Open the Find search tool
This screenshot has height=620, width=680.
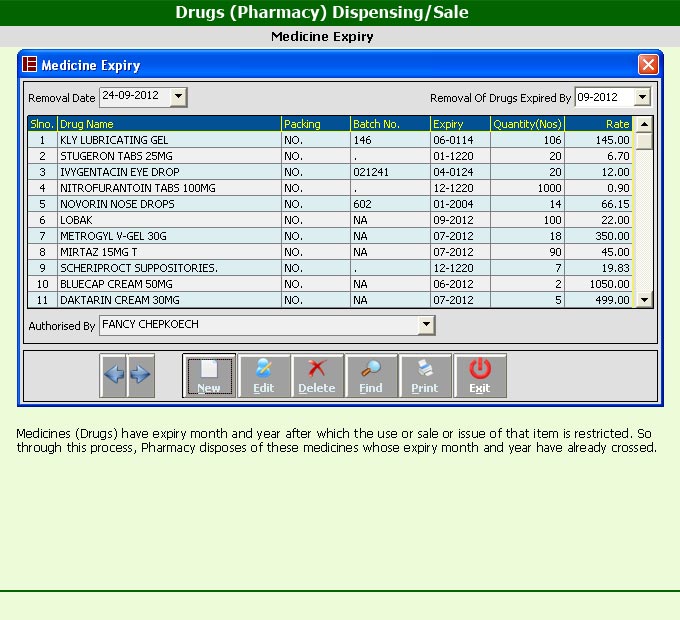(371, 375)
